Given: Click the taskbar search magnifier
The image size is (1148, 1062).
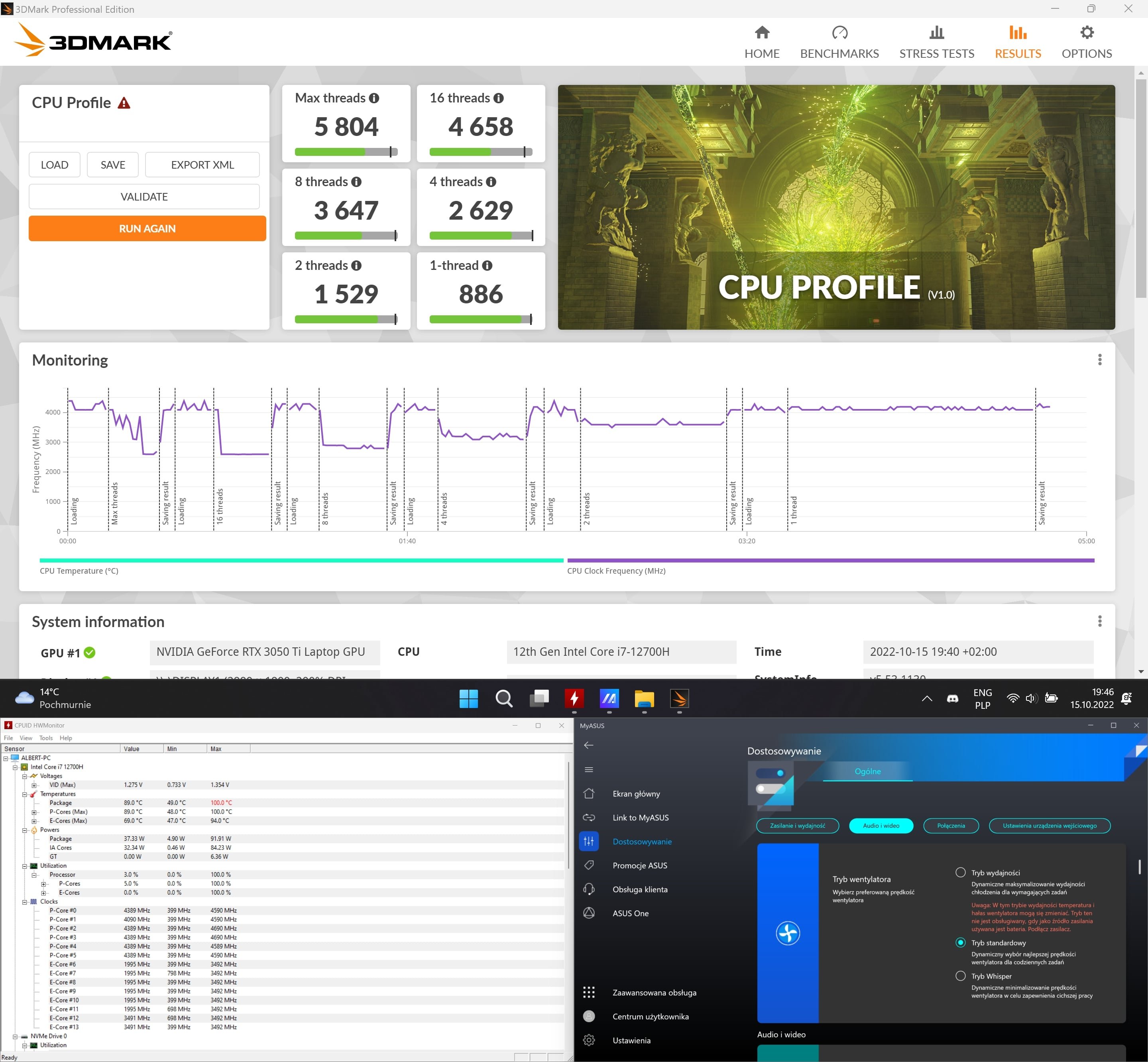Looking at the screenshot, I should point(504,699).
